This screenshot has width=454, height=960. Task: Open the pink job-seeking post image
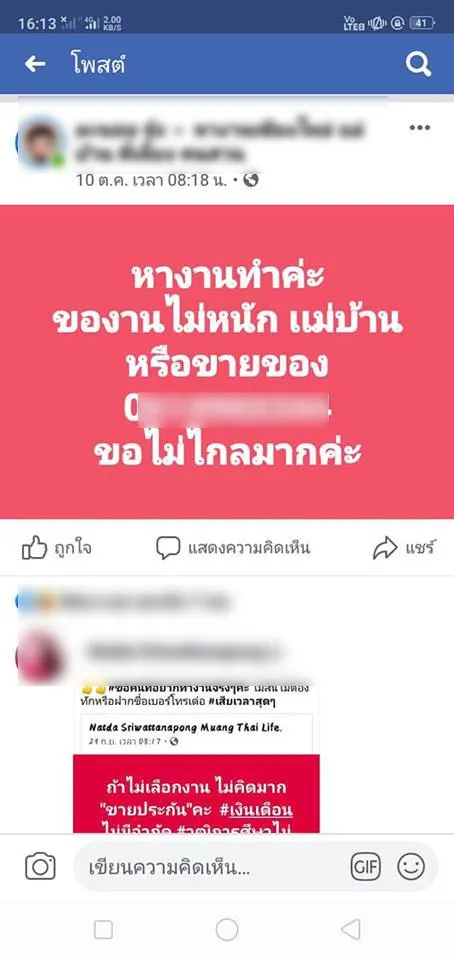point(227,362)
